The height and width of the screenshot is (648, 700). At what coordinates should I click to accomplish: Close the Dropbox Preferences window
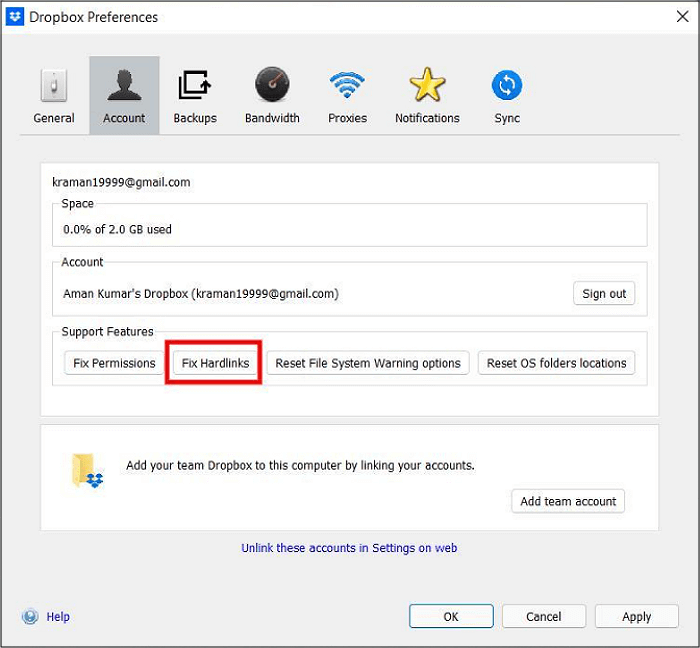coord(682,17)
